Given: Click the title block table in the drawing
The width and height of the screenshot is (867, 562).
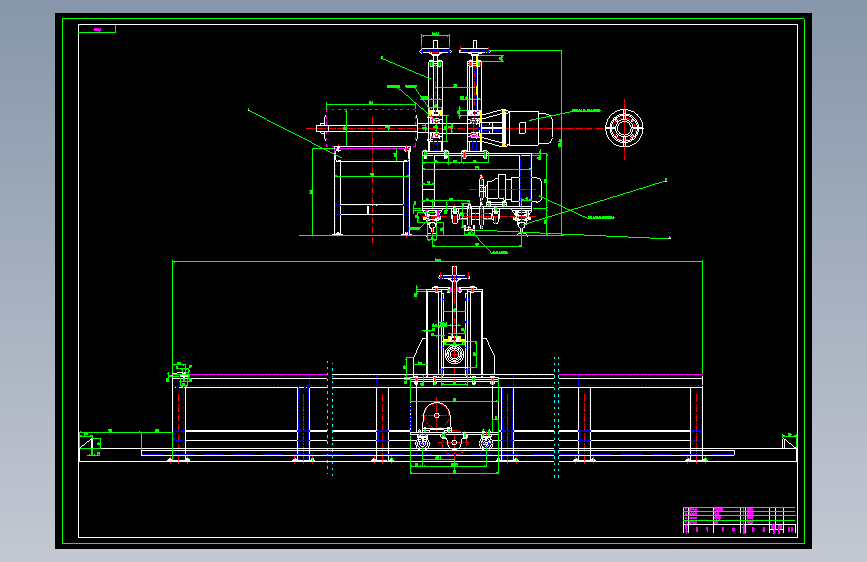Looking at the screenshot, I should 739,520.
